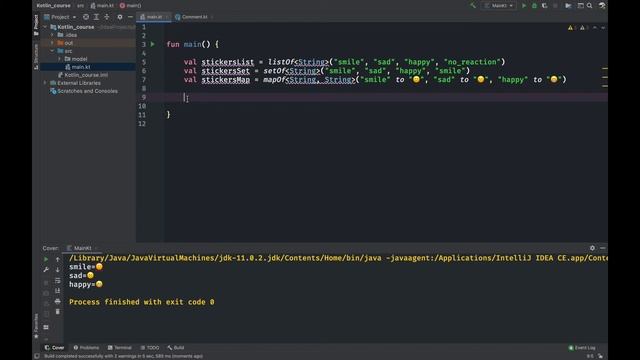Click the locate/select opened file icon
Screen dimensions: 640x360
(86, 17)
